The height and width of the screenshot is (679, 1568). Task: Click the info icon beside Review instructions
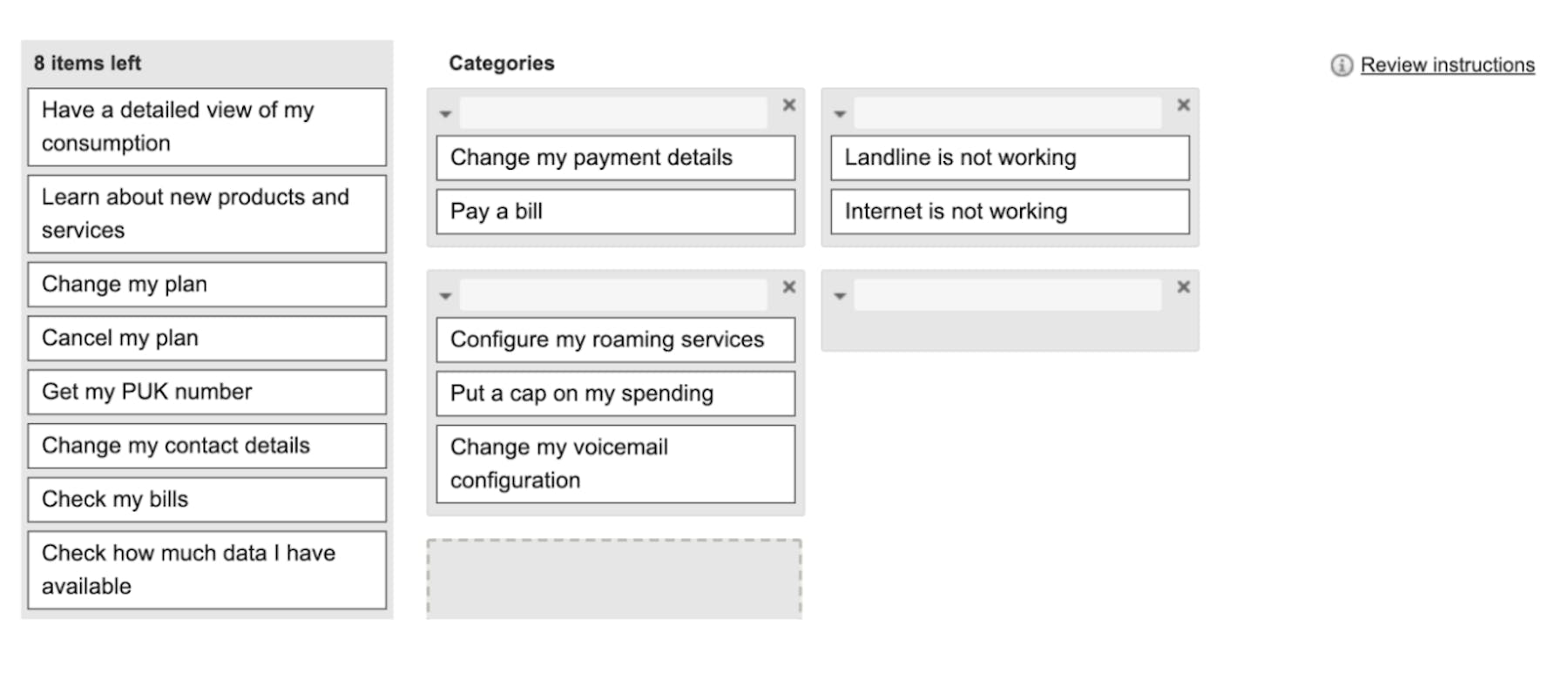click(x=1342, y=65)
